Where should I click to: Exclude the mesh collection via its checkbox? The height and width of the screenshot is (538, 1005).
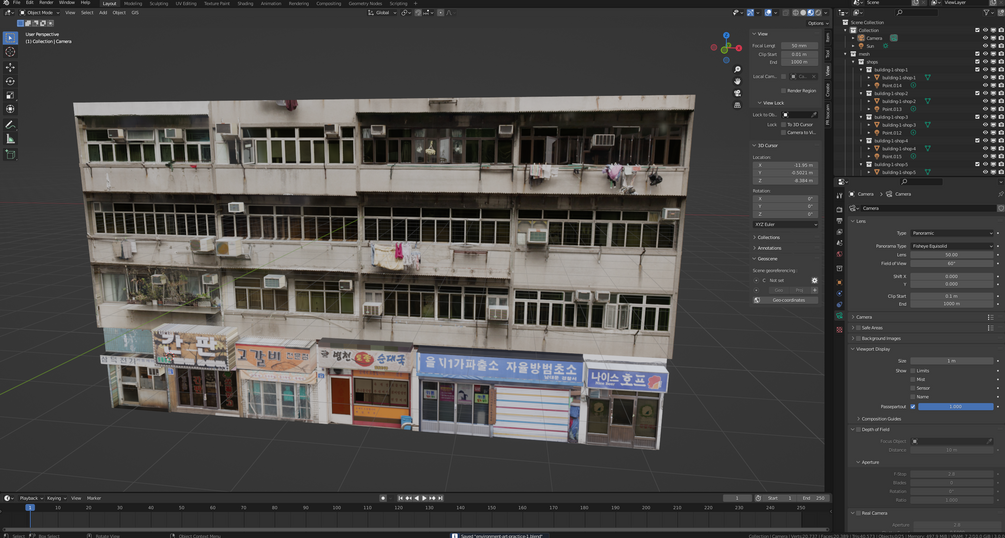(x=977, y=54)
